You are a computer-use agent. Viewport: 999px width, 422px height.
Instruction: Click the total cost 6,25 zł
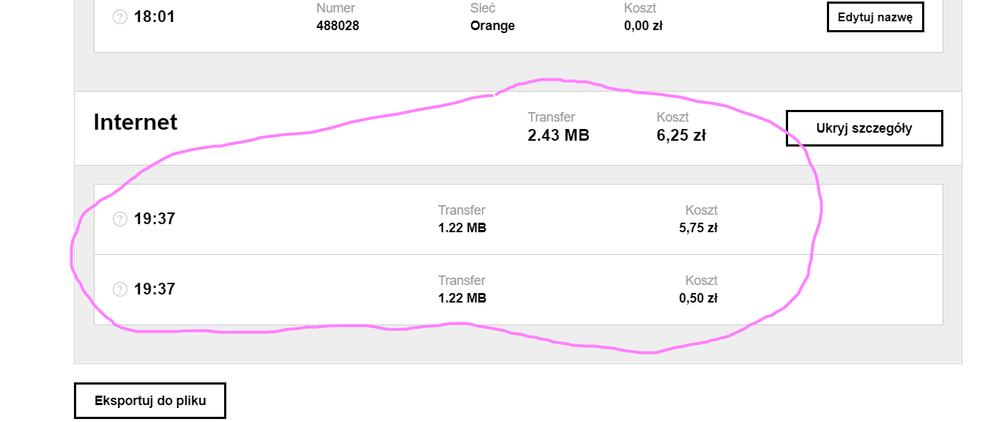[x=680, y=135]
